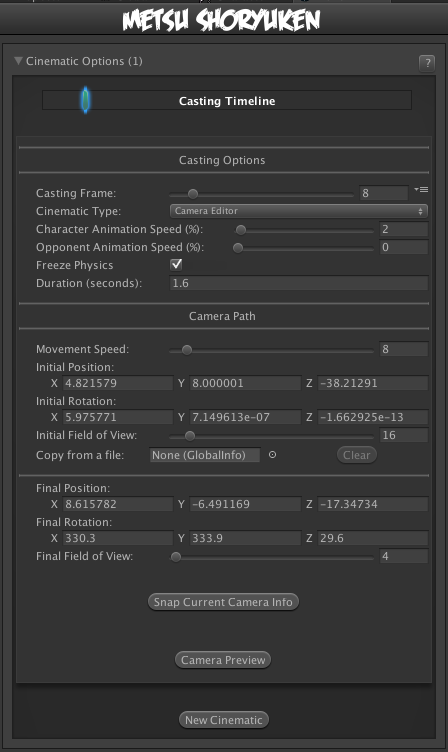The image size is (448, 752).
Task: Click the Movement Speed slider handle
Action: pyautogui.click(x=187, y=350)
